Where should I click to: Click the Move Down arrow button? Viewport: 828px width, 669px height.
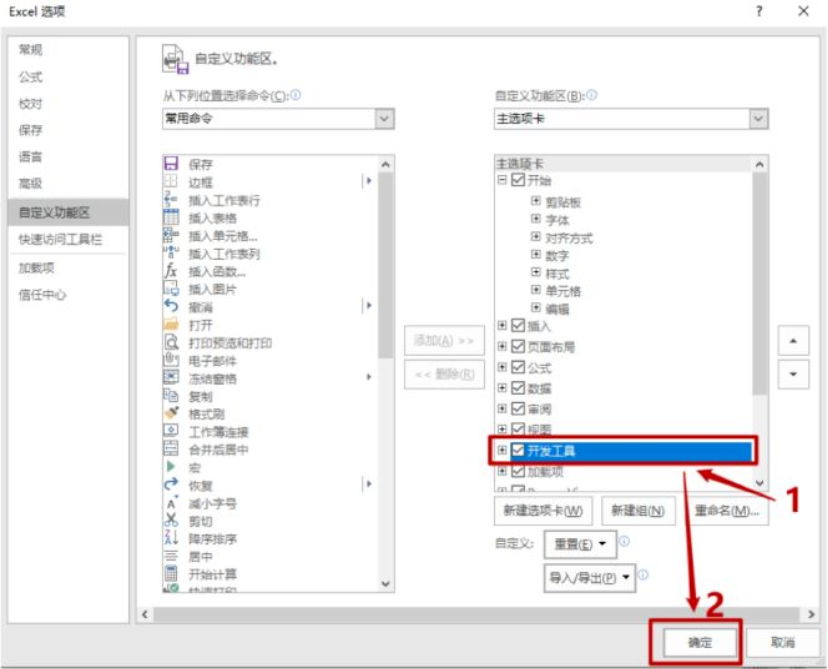(793, 373)
